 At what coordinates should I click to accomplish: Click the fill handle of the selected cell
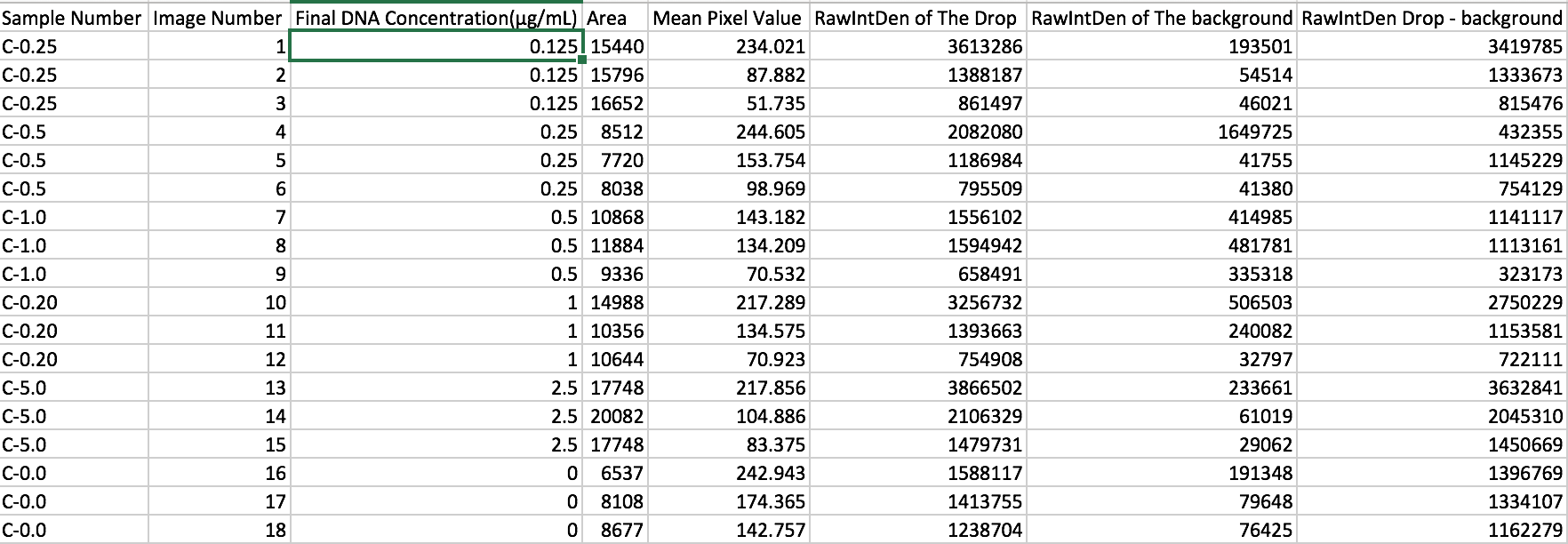(x=582, y=60)
